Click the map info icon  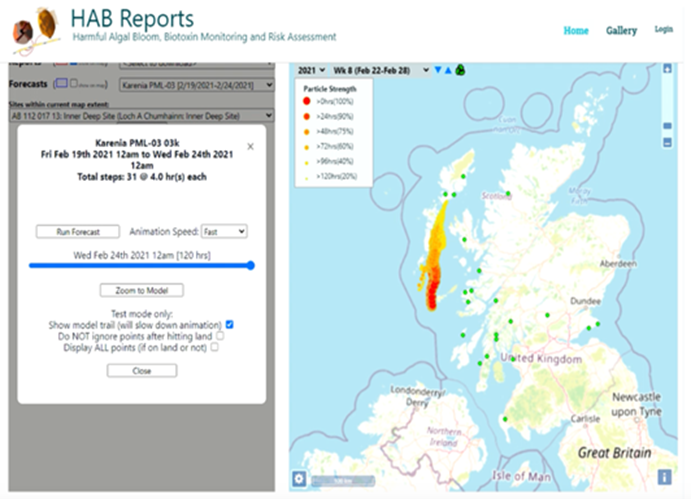664,477
